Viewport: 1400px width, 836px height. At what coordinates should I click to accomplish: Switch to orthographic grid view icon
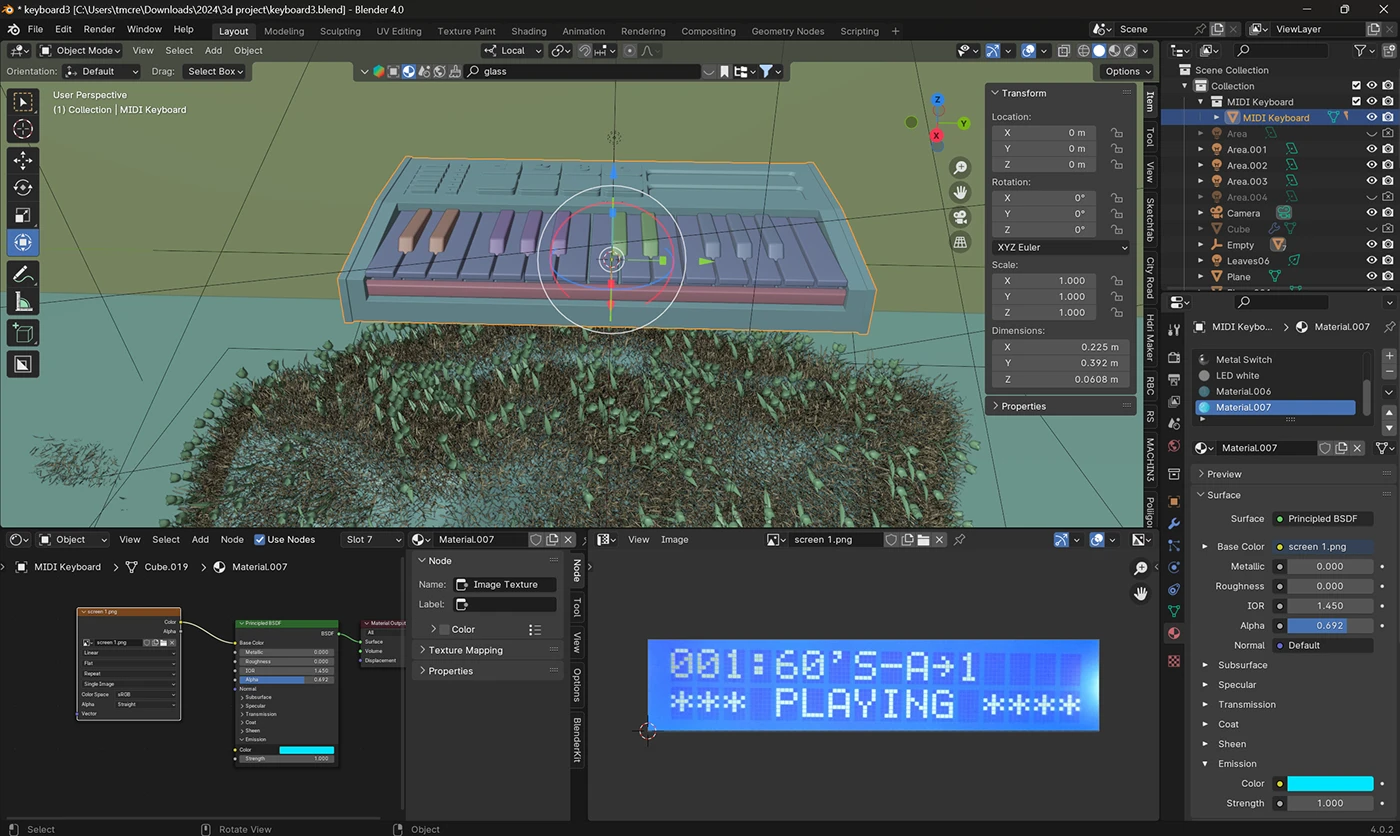pyautogui.click(x=960, y=242)
